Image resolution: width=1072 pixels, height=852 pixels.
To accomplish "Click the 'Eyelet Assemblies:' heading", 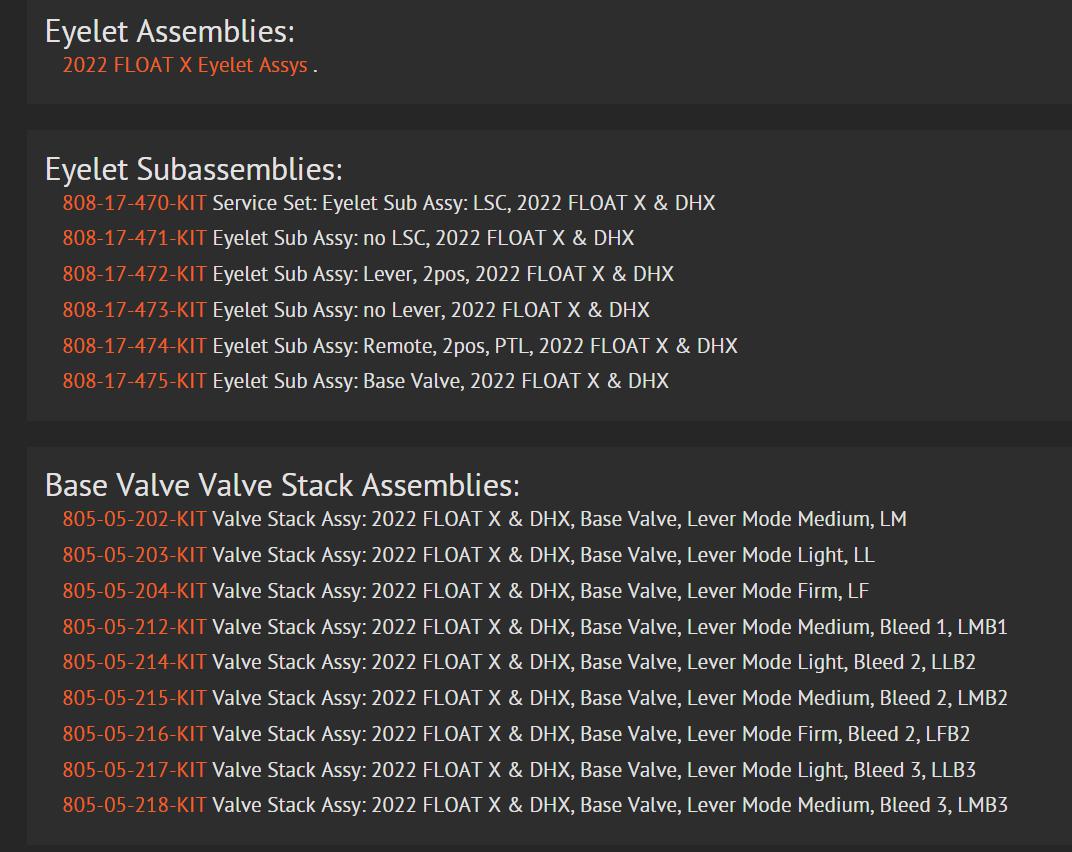I will 170,31.
